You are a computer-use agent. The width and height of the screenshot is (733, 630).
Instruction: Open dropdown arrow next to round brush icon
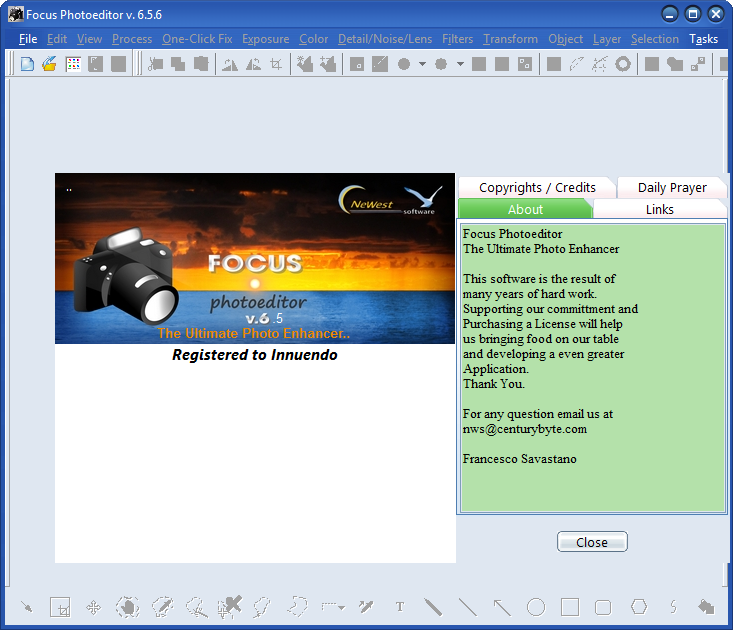click(422, 64)
